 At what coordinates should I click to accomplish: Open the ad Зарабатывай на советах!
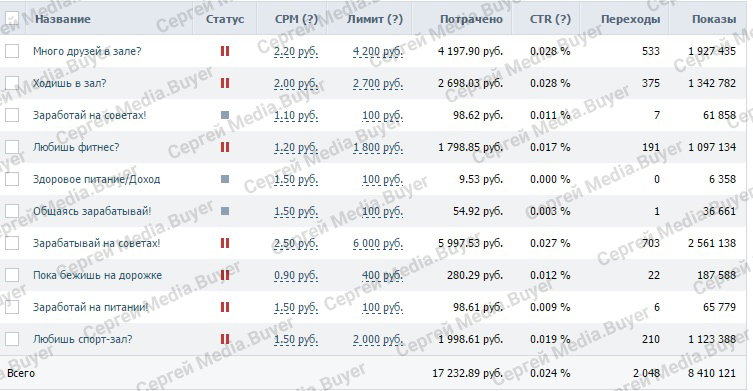pyautogui.click(x=97, y=243)
